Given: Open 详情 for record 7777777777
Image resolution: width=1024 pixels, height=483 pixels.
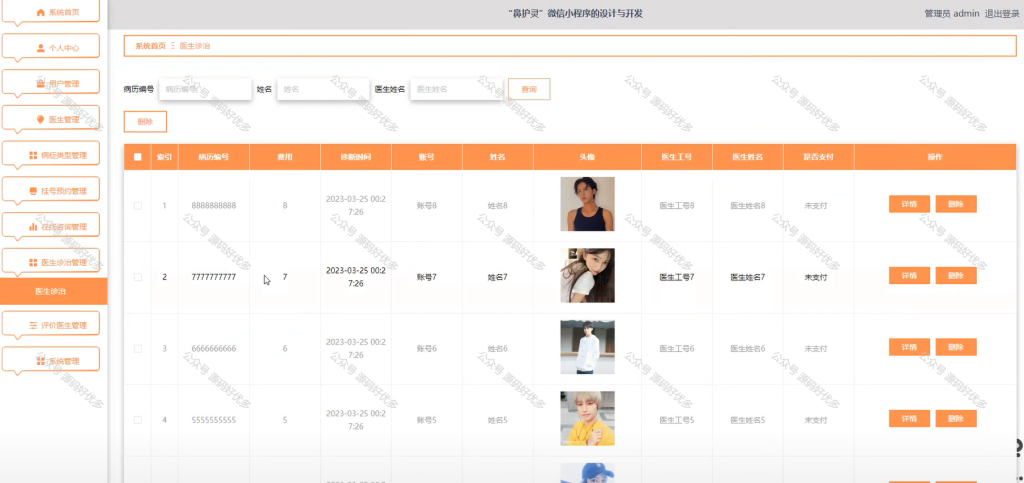Looking at the screenshot, I should [909, 275].
